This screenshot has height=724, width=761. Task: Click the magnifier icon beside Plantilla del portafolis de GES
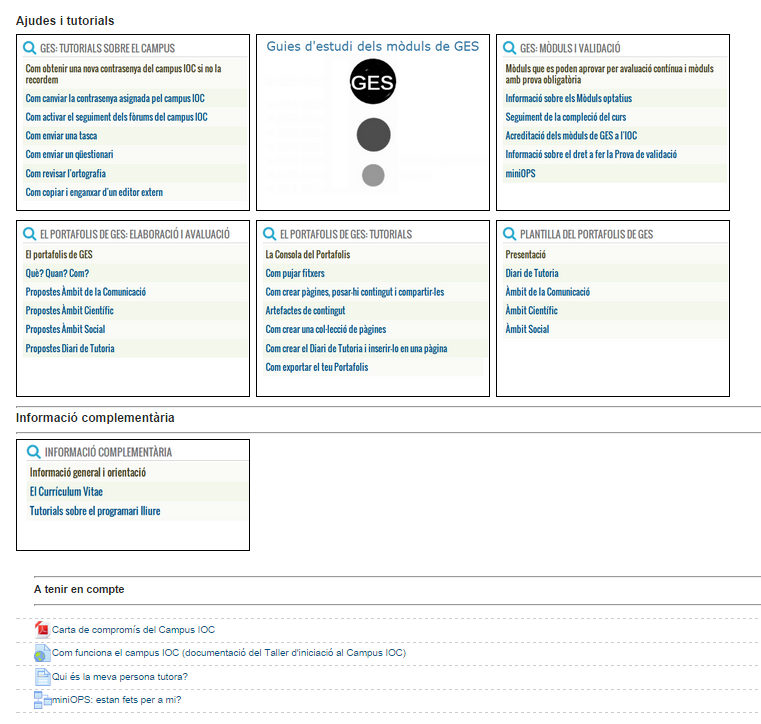point(509,234)
